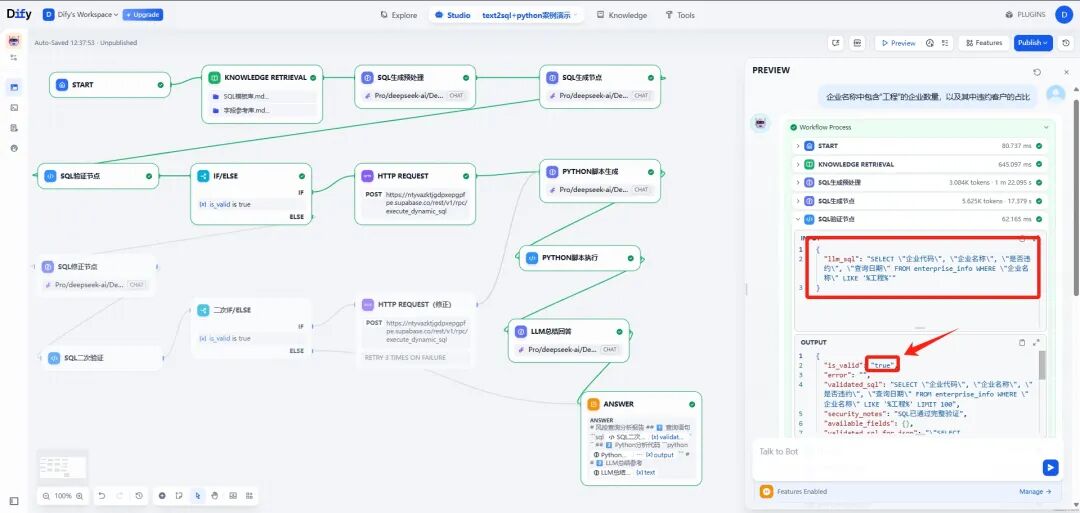Select the hand pan tool
Screen dimensions: 1080x513
point(214,495)
